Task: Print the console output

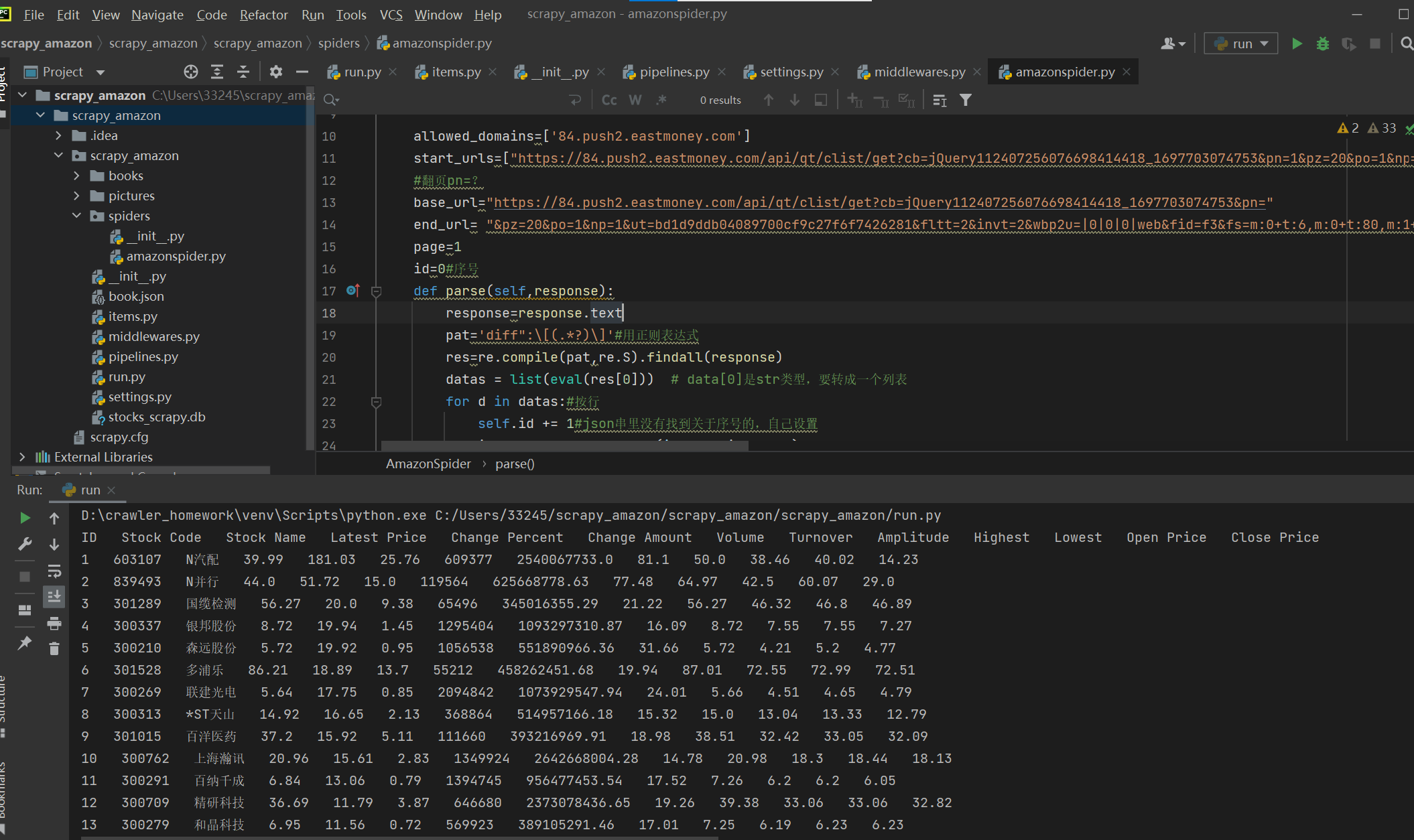Action: click(x=54, y=623)
